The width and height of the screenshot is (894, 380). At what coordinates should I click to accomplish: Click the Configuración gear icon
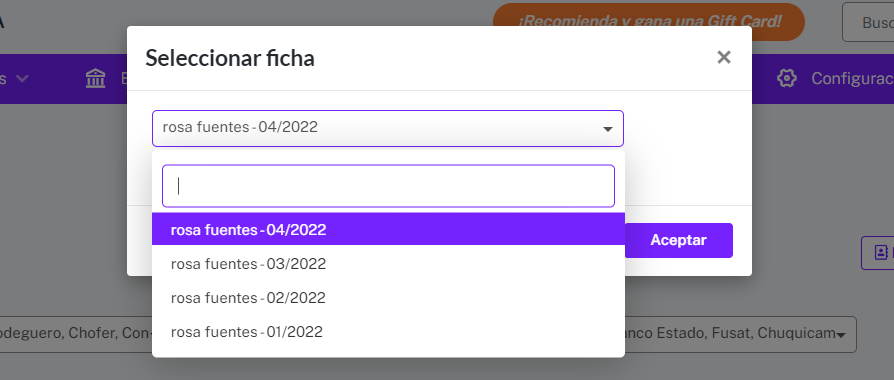(x=787, y=78)
